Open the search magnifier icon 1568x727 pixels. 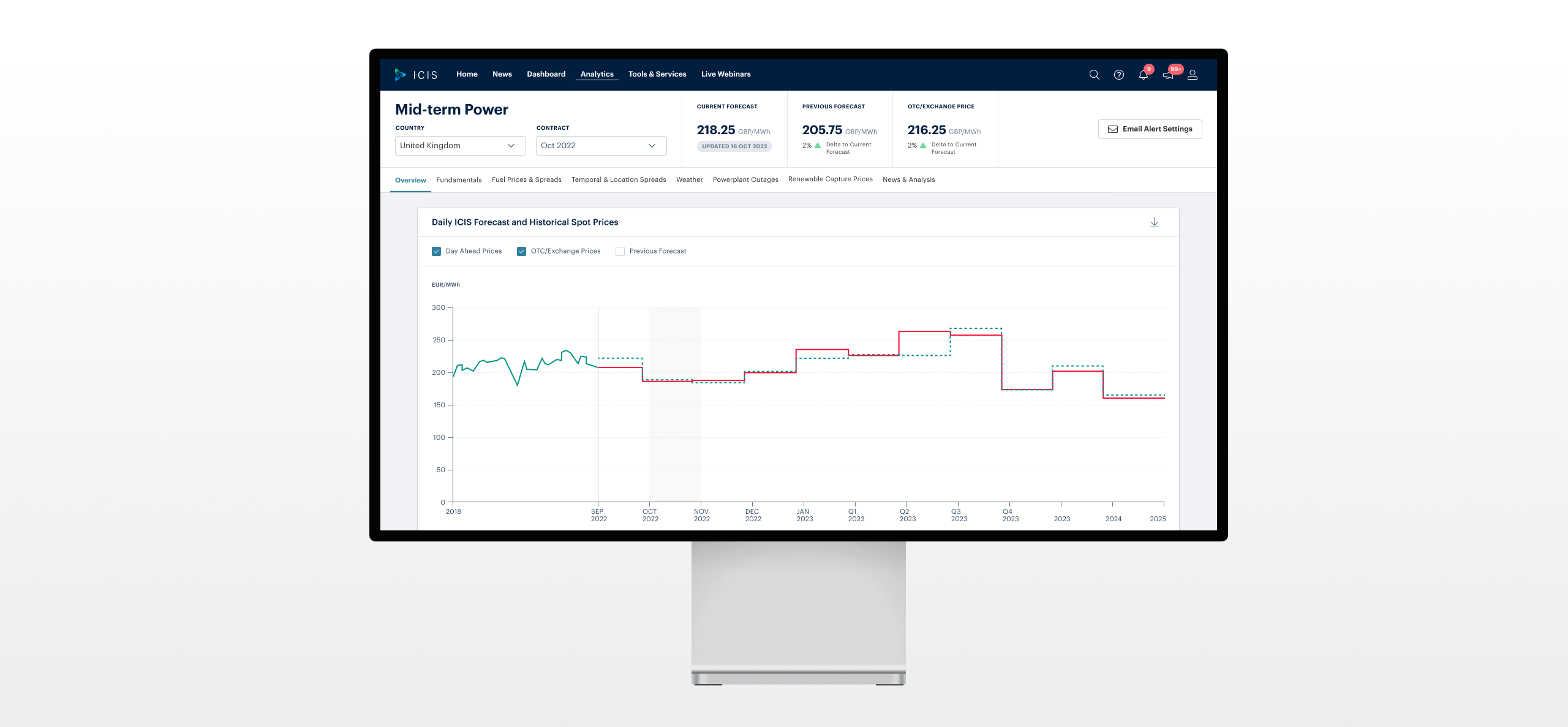[x=1094, y=75]
